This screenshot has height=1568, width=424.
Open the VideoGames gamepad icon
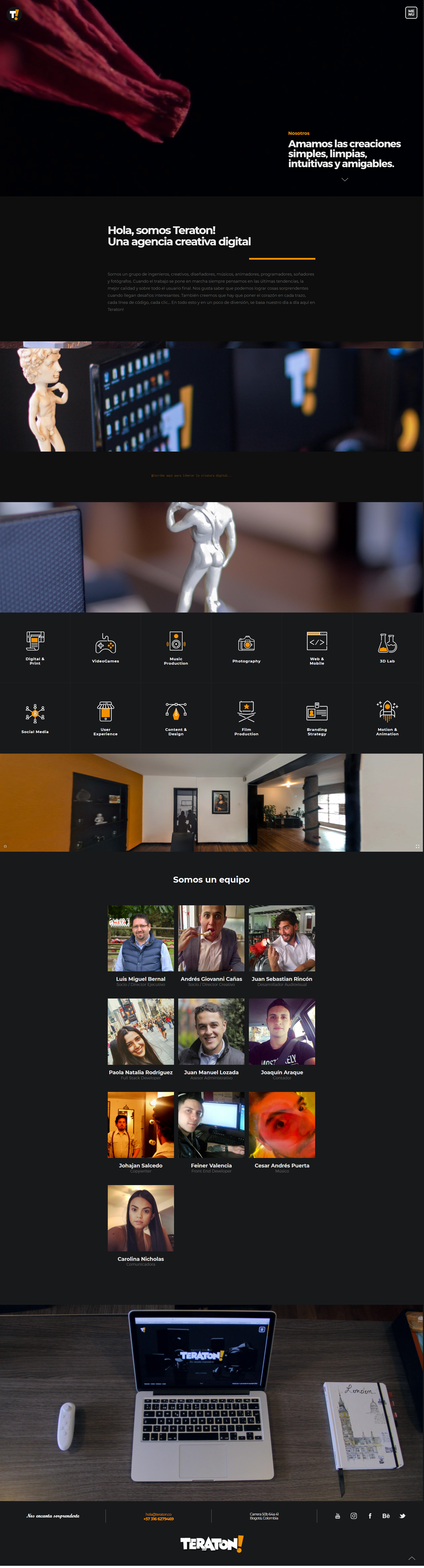tap(105, 643)
